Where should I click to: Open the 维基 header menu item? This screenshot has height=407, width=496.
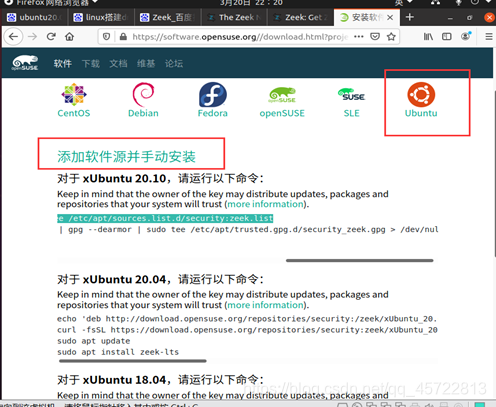[146, 63]
